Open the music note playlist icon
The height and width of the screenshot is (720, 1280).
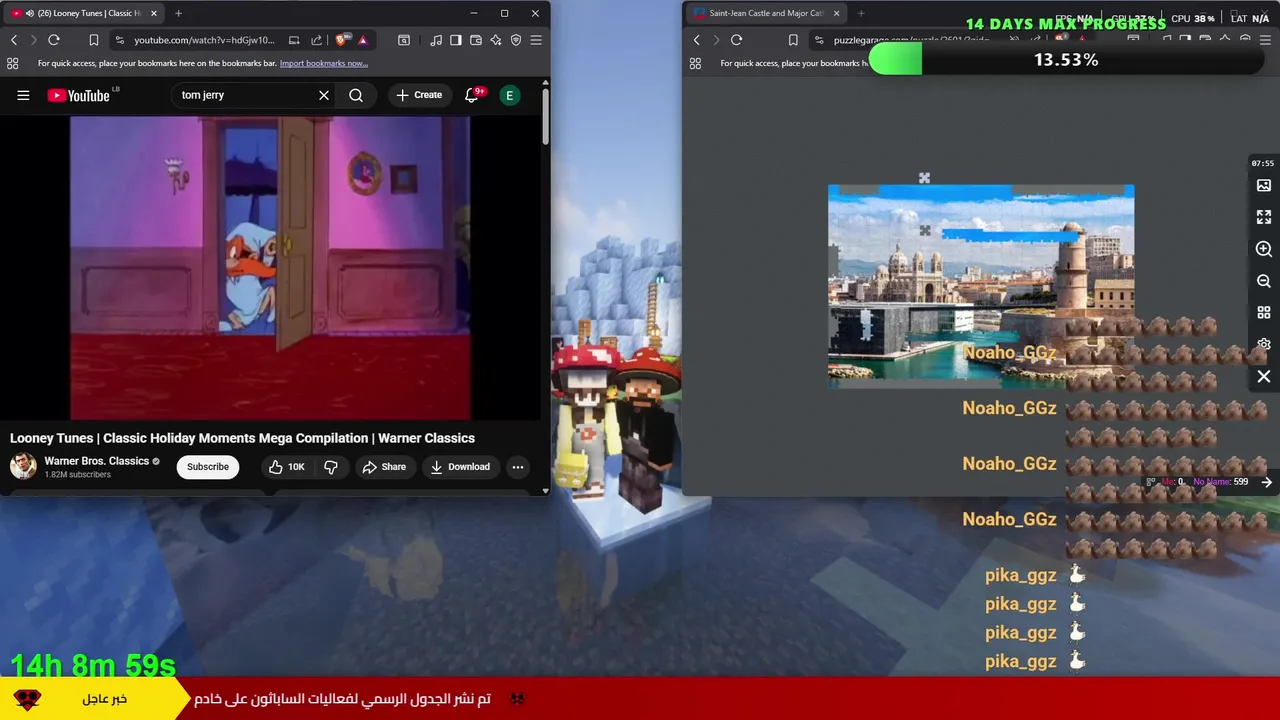[436, 40]
